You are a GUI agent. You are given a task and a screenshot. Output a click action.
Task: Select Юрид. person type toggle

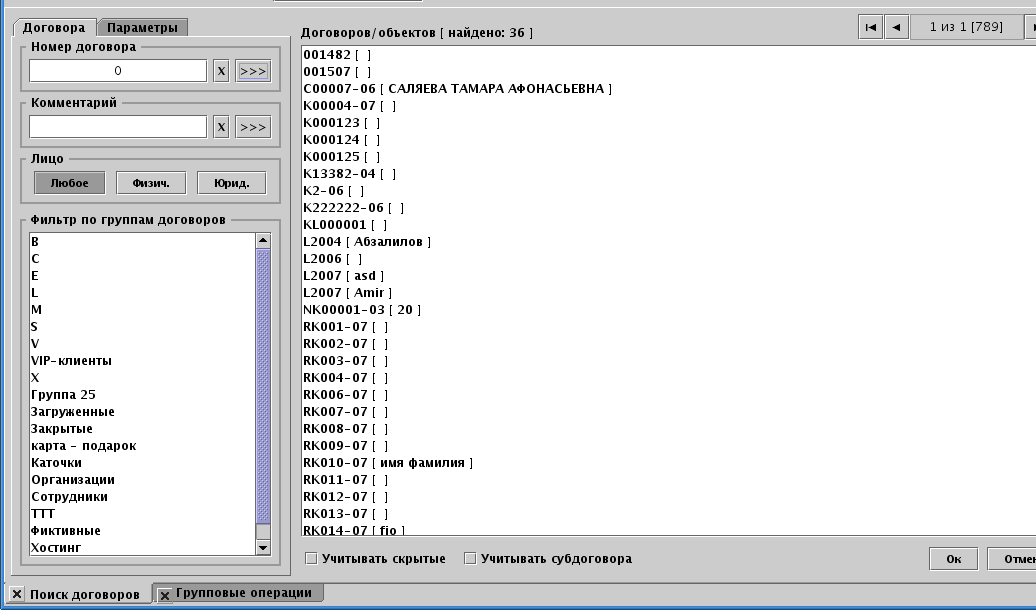[231, 183]
